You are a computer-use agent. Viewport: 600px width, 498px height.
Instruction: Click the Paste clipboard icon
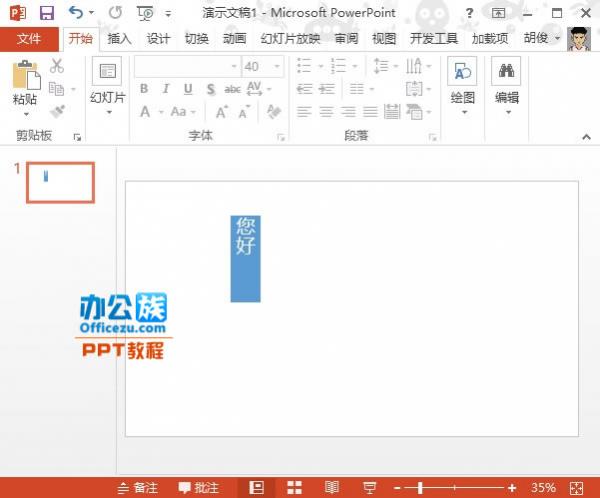[25, 76]
